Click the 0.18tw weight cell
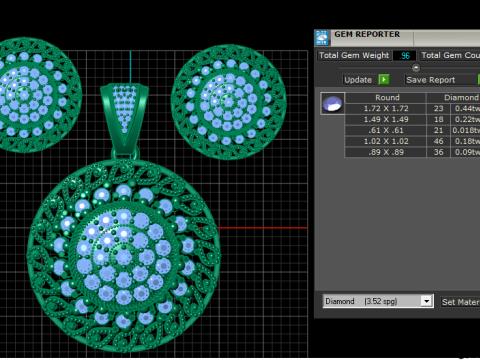Image resolution: width=480 pixels, height=360 pixels. [x=466, y=141]
